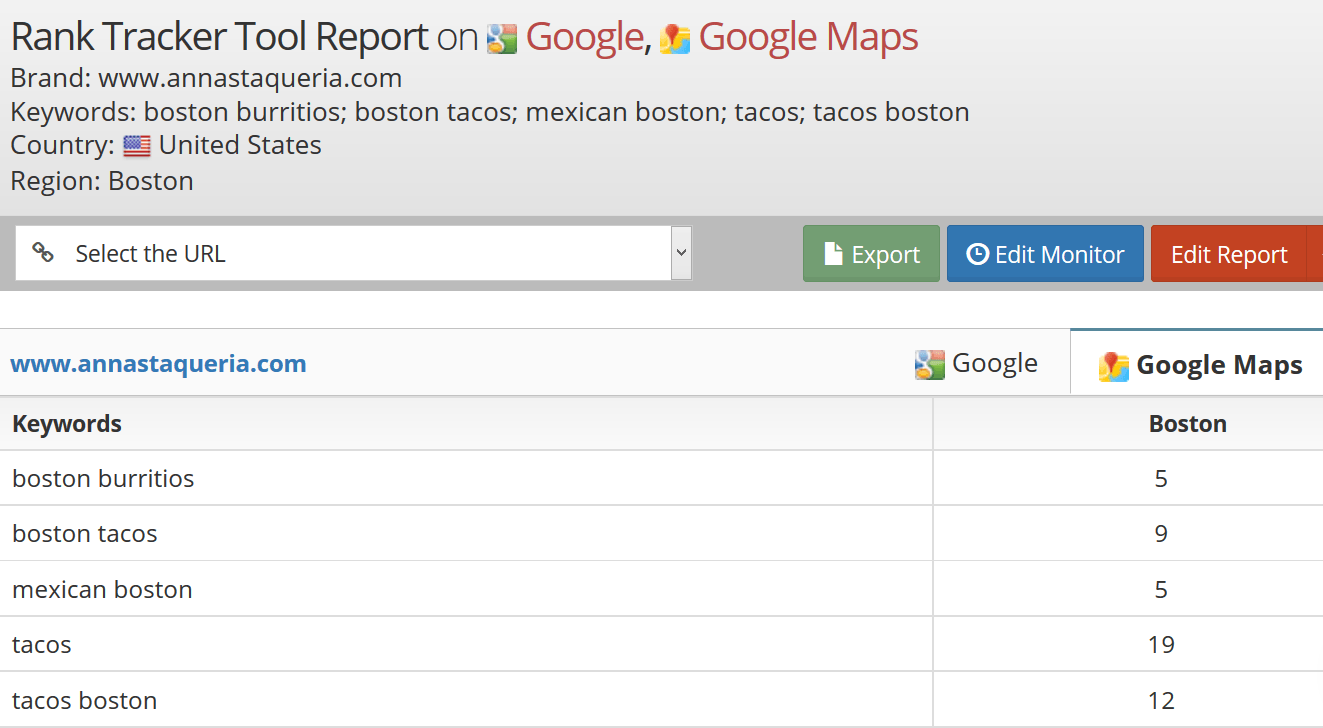The image size is (1323, 728).
Task: Click the Google Maps icon in the report title
Action: 675,39
